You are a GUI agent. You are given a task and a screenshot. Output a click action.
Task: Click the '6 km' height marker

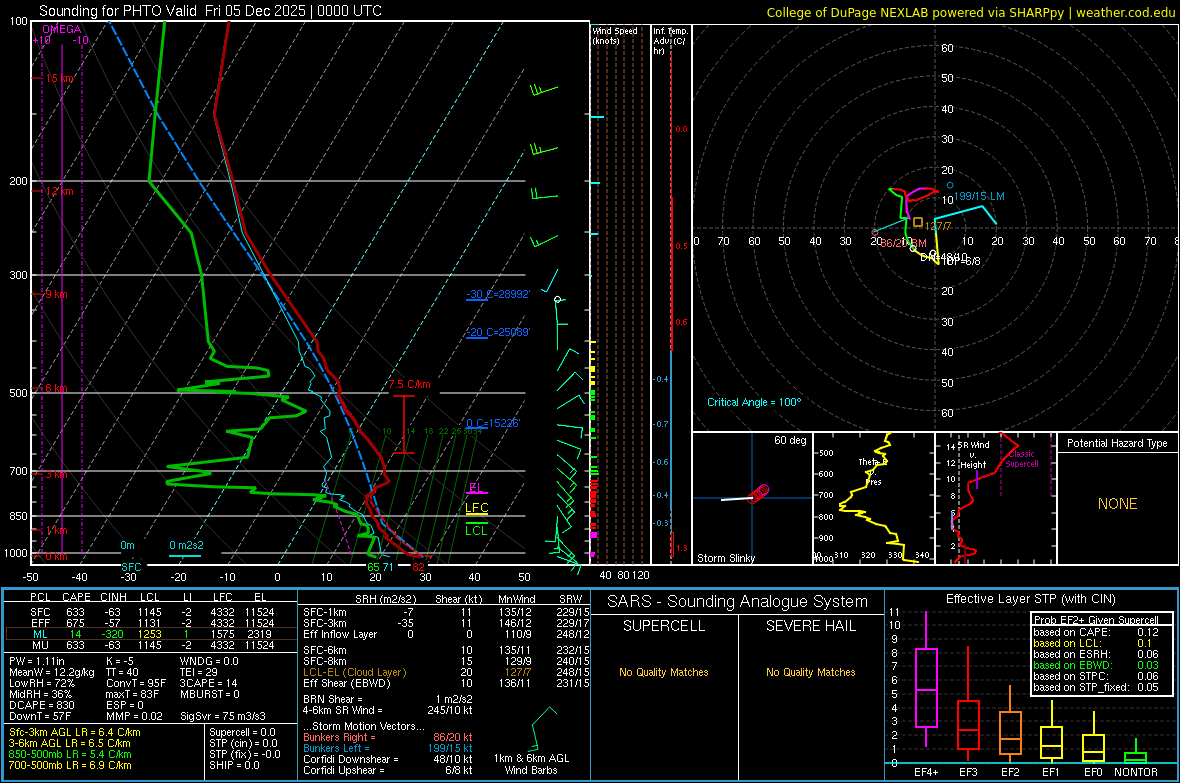(56, 388)
